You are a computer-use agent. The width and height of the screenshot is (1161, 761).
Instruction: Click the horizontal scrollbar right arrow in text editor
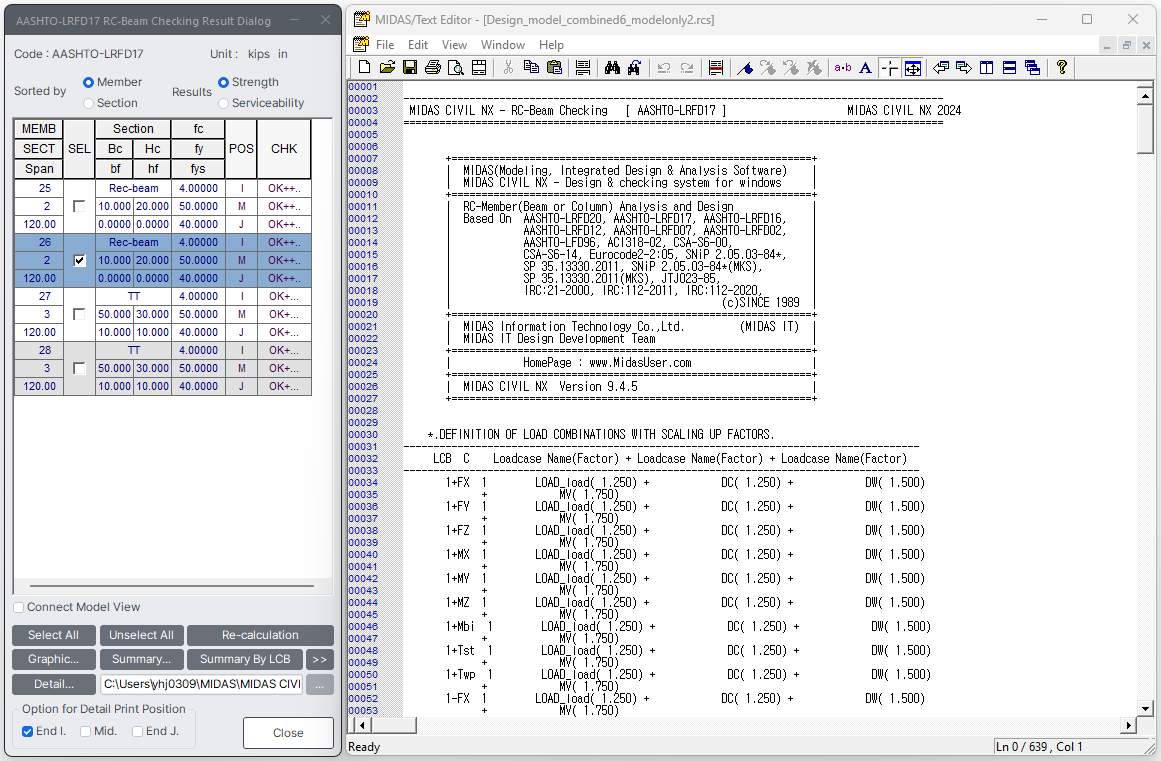click(1128, 725)
